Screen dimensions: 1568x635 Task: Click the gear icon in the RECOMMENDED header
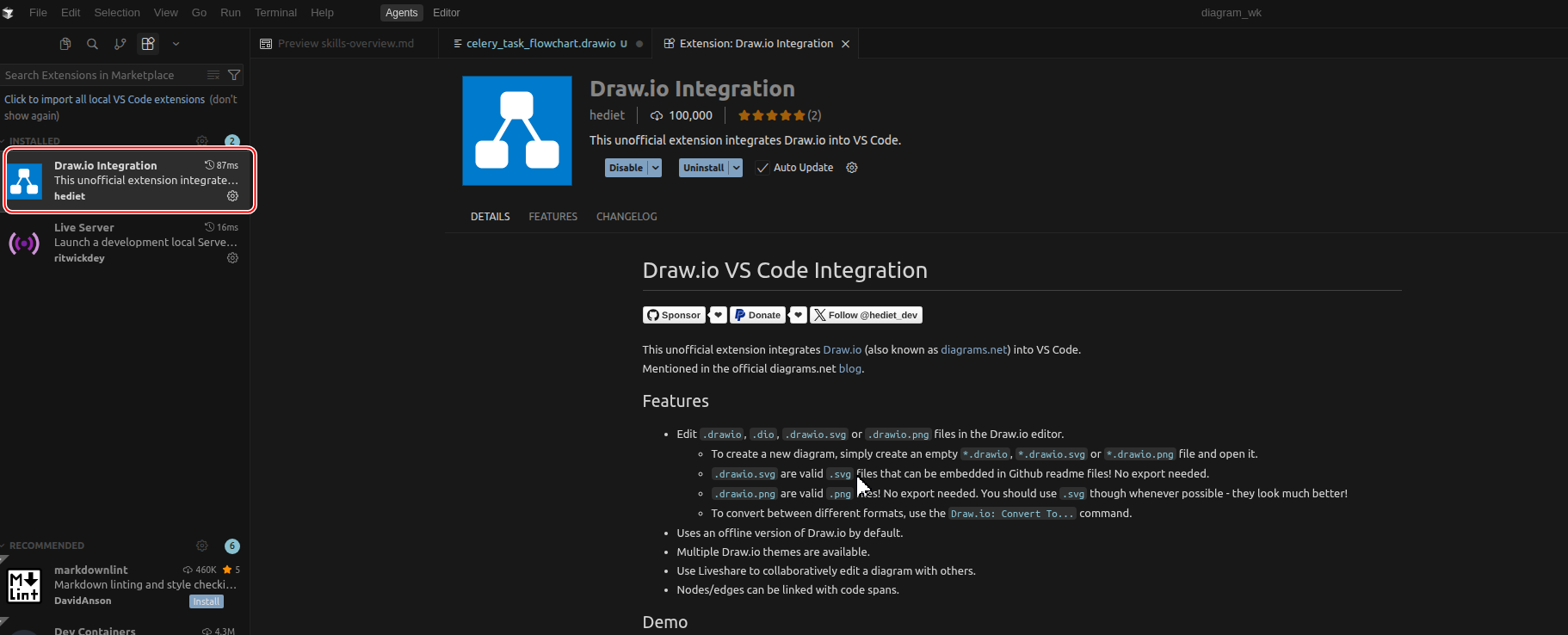pyautogui.click(x=202, y=546)
